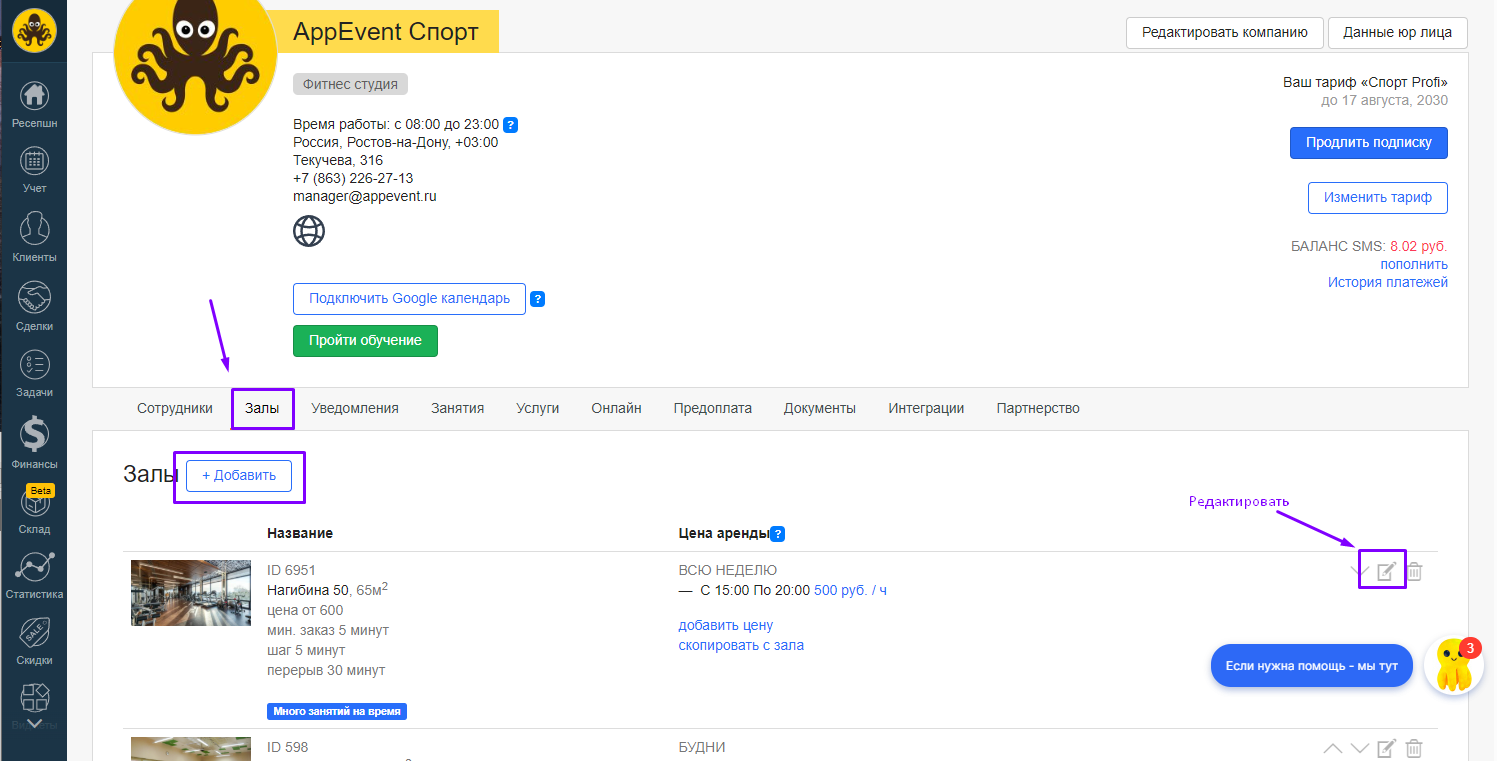Switch to the Сотрудники tab
This screenshot has height=761, width=1497.
click(x=175, y=408)
